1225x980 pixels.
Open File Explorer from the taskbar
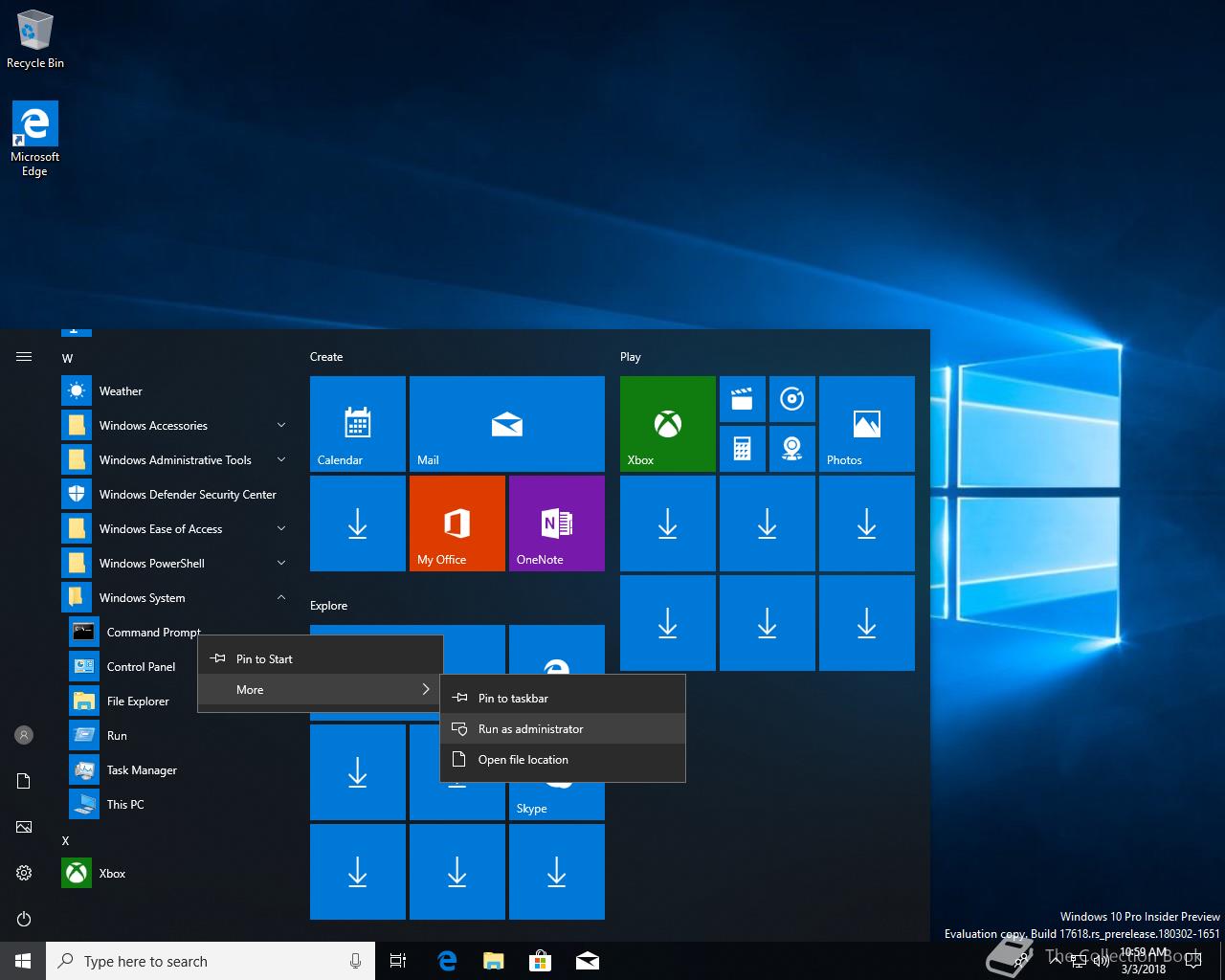click(493, 961)
